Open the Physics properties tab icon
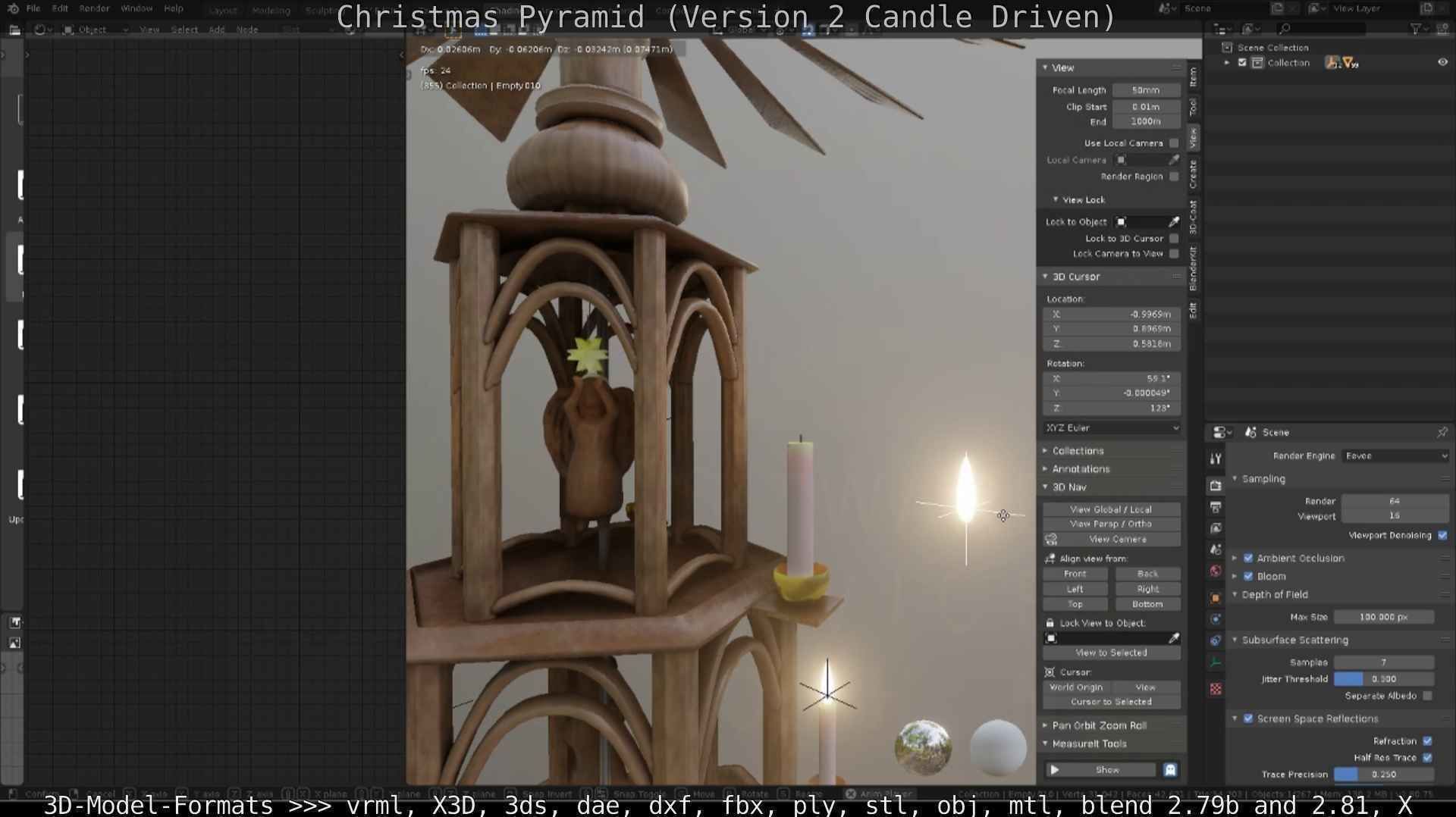1456x817 pixels. coord(1216,619)
